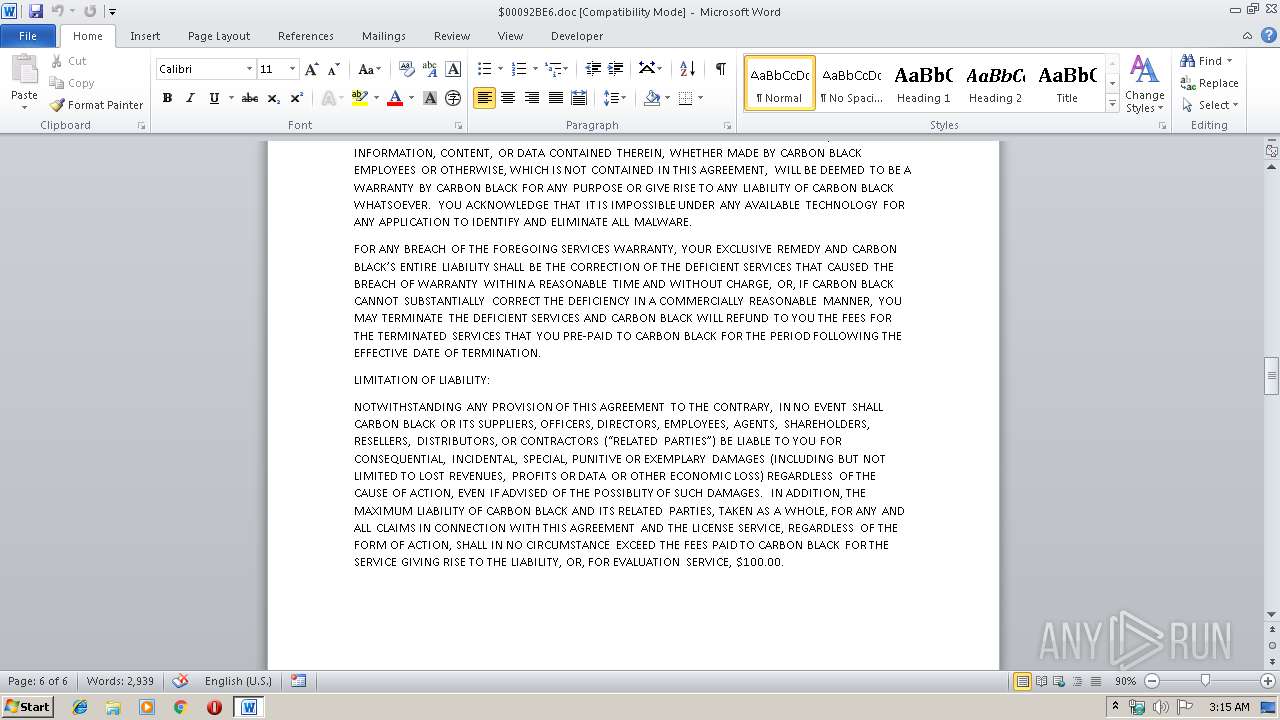The width and height of the screenshot is (1280, 720).
Task: Save the document from Quick Access toolbar
Action: click(36, 11)
